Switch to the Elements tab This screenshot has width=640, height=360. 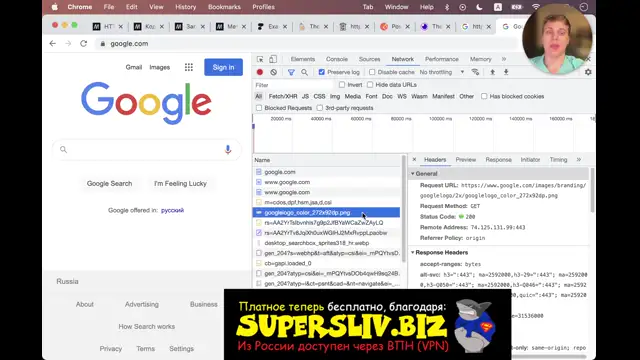[x=302, y=59]
